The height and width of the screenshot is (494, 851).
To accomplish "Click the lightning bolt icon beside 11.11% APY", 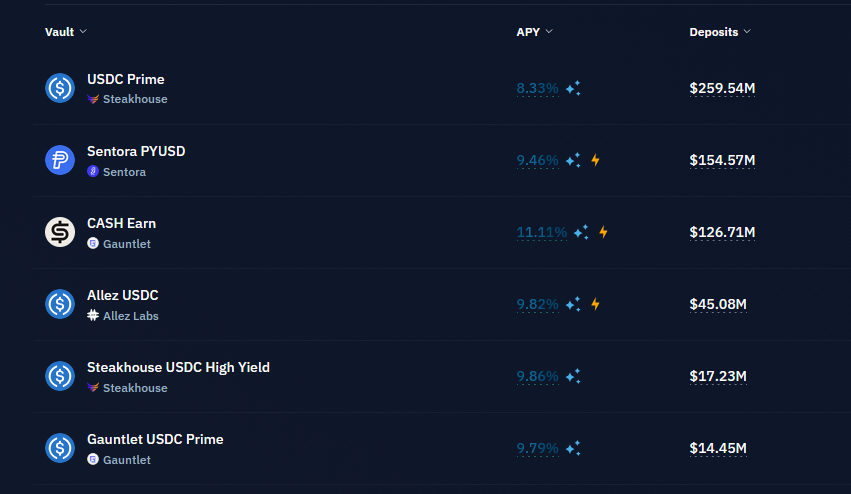I will tap(603, 232).
